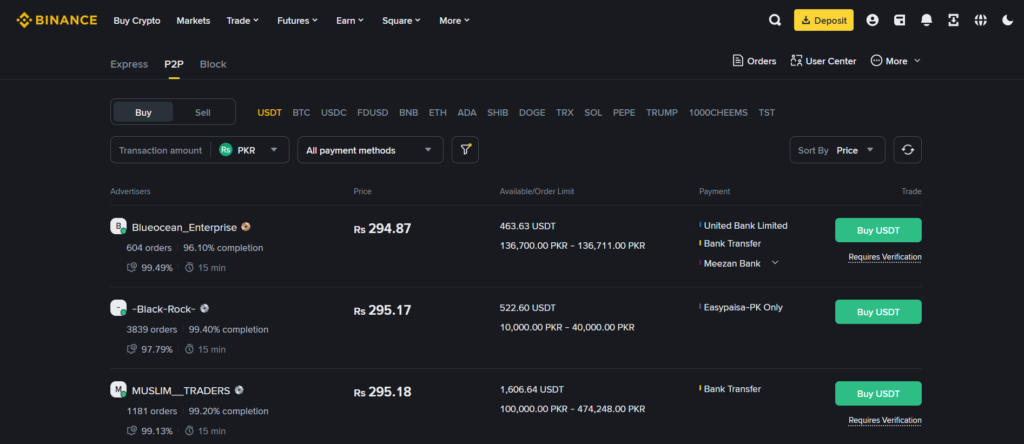Select the ETH coin tab
This screenshot has width=1024, height=444.
(x=438, y=112)
